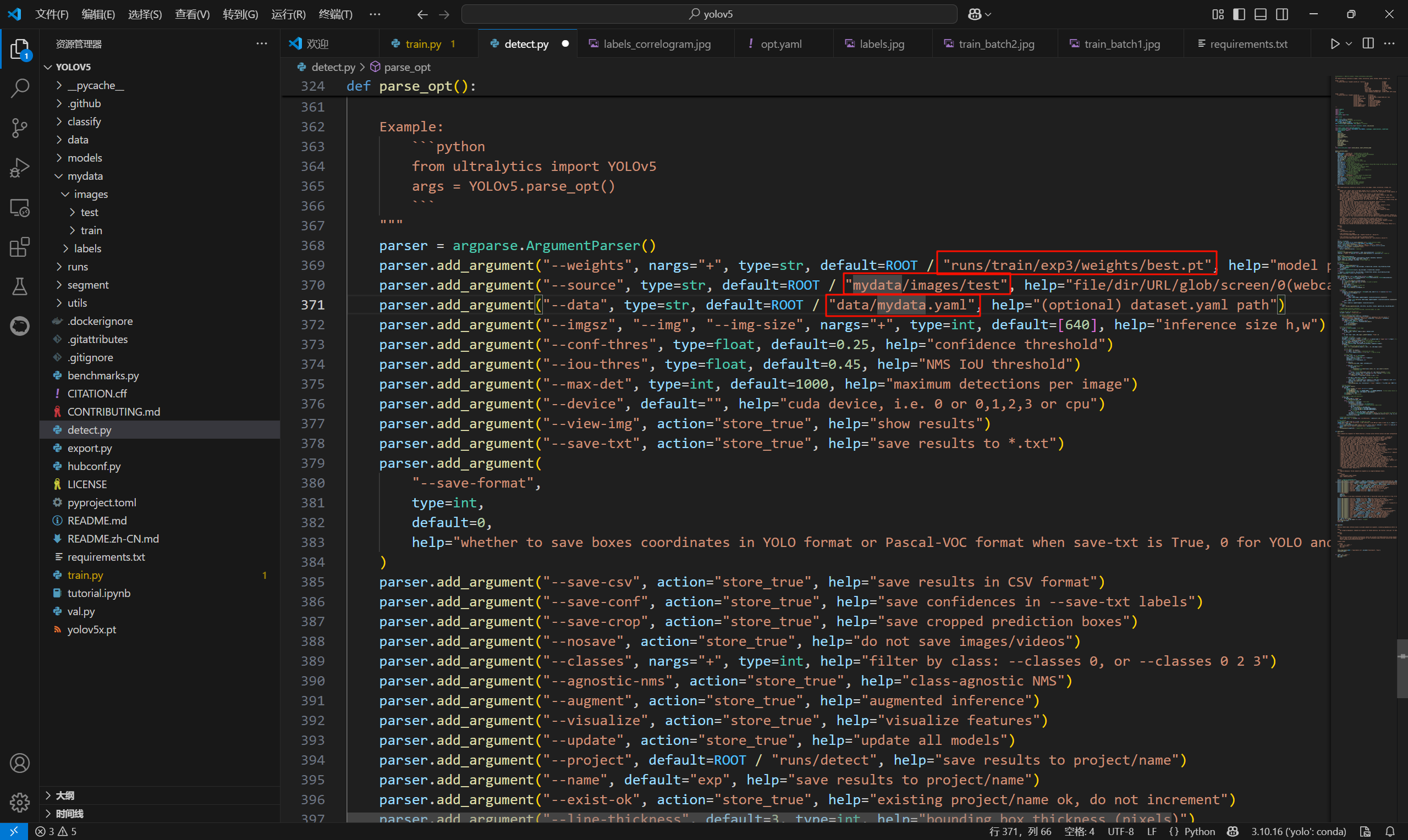Expand the runs folder in explorer

point(78,267)
